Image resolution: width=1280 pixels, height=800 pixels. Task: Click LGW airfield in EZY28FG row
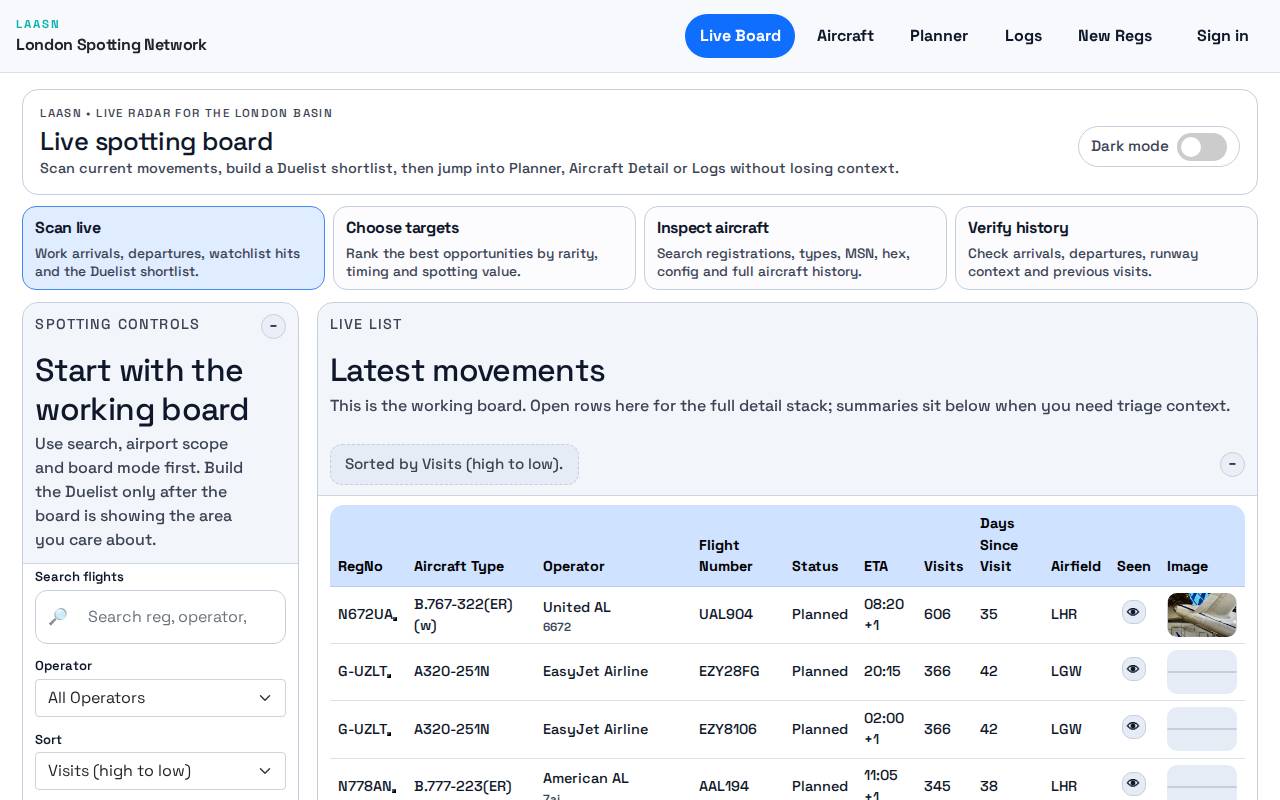pyautogui.click(x=1066, y=672)
